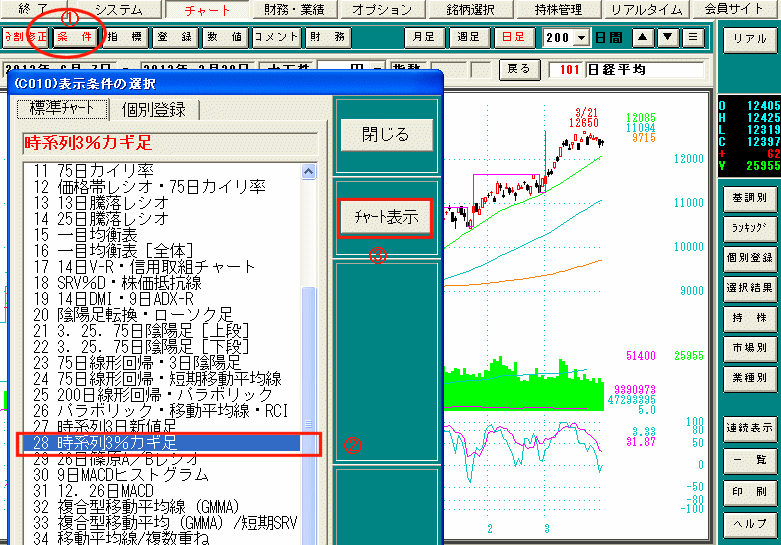Select item 25 200日線形回帰・パラボリック

click(162, 395)
